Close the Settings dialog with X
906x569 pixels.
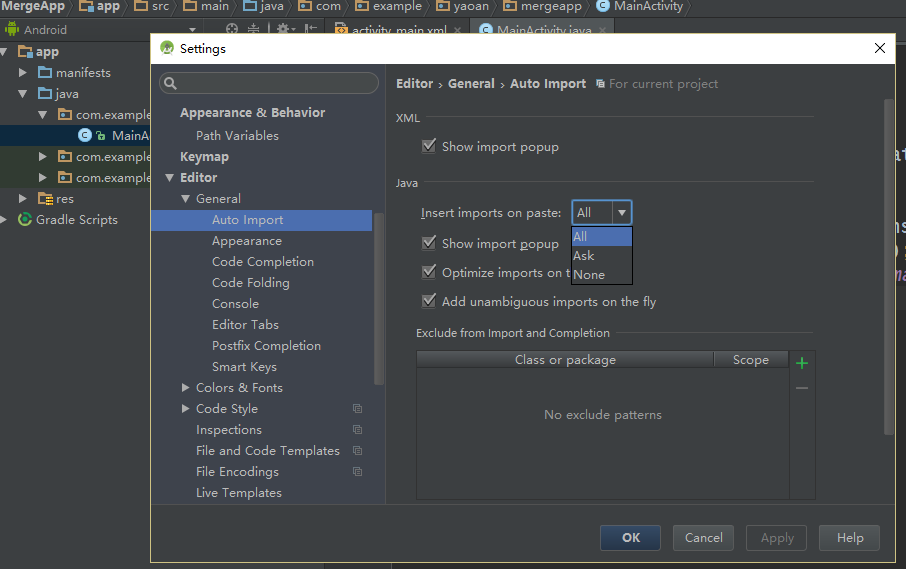(879, 48)
